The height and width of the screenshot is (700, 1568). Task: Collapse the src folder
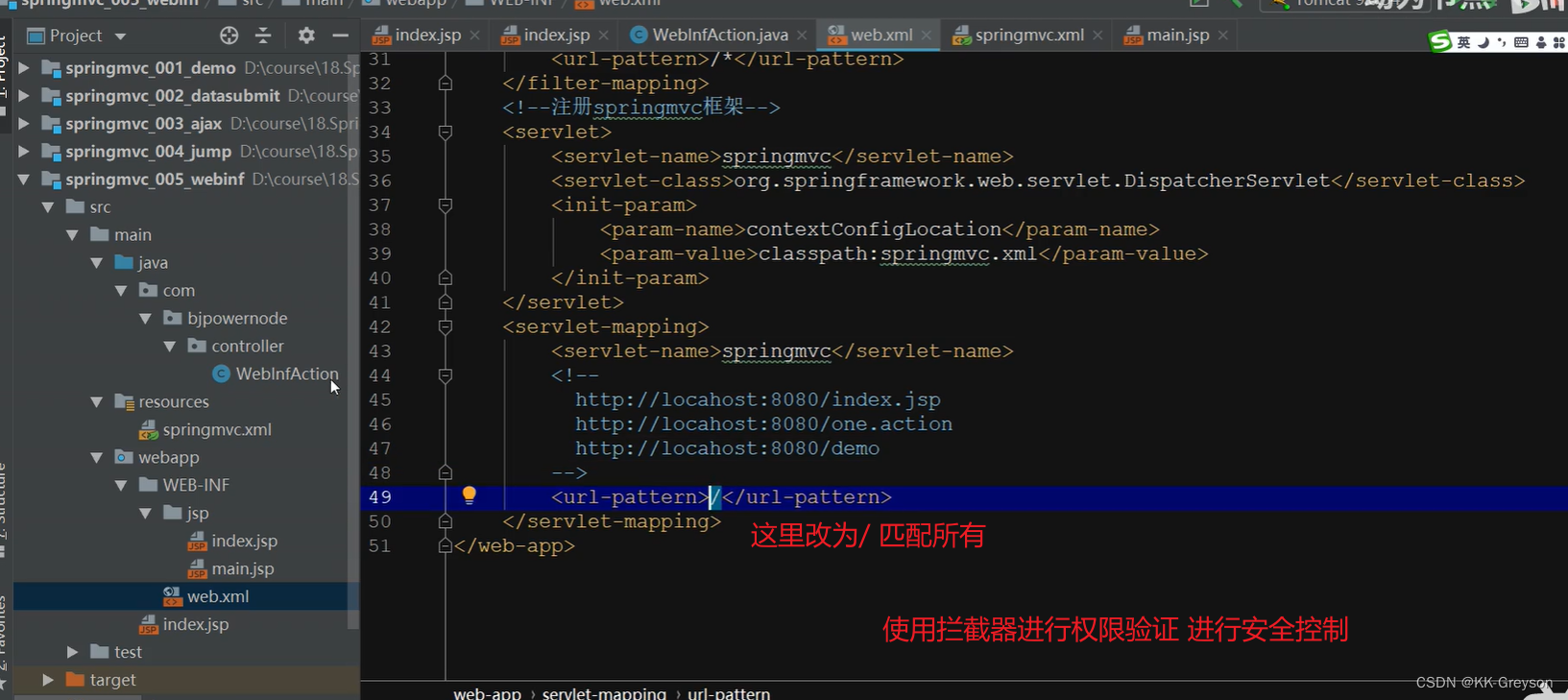coord(48,207)
